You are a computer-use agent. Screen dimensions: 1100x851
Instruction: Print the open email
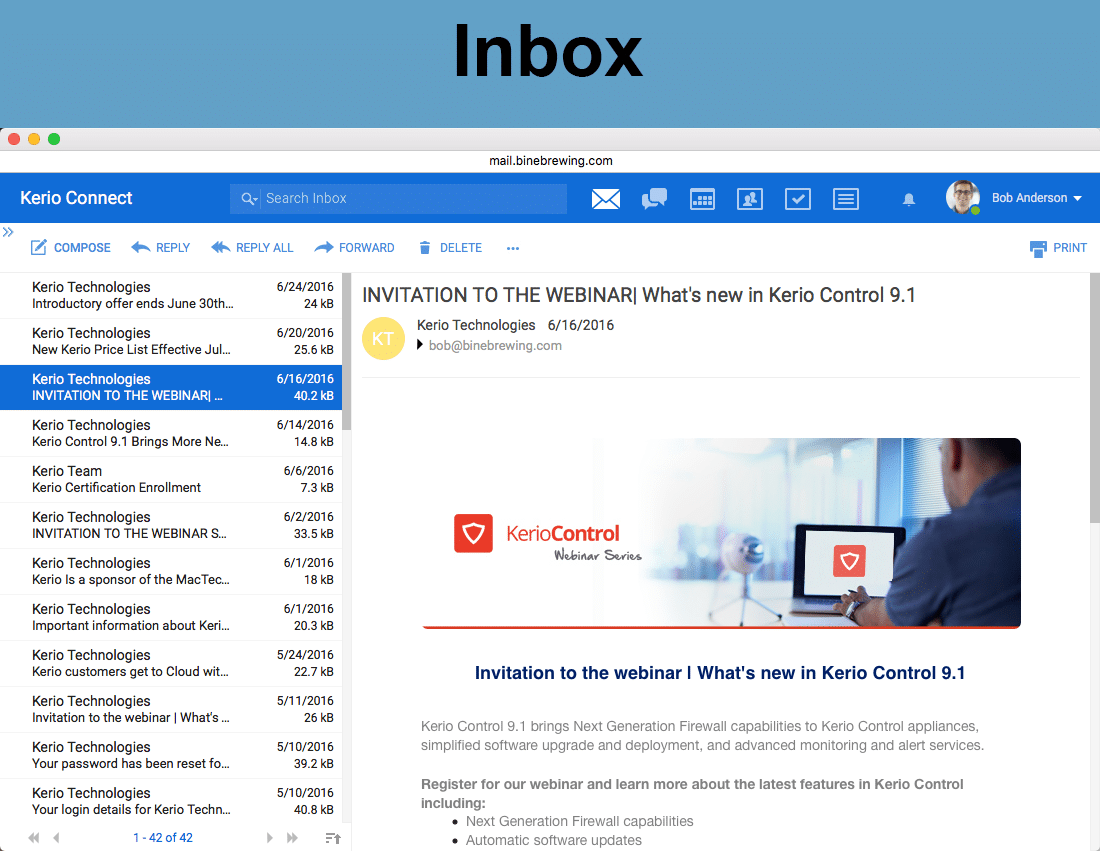tap(1058, 248)
